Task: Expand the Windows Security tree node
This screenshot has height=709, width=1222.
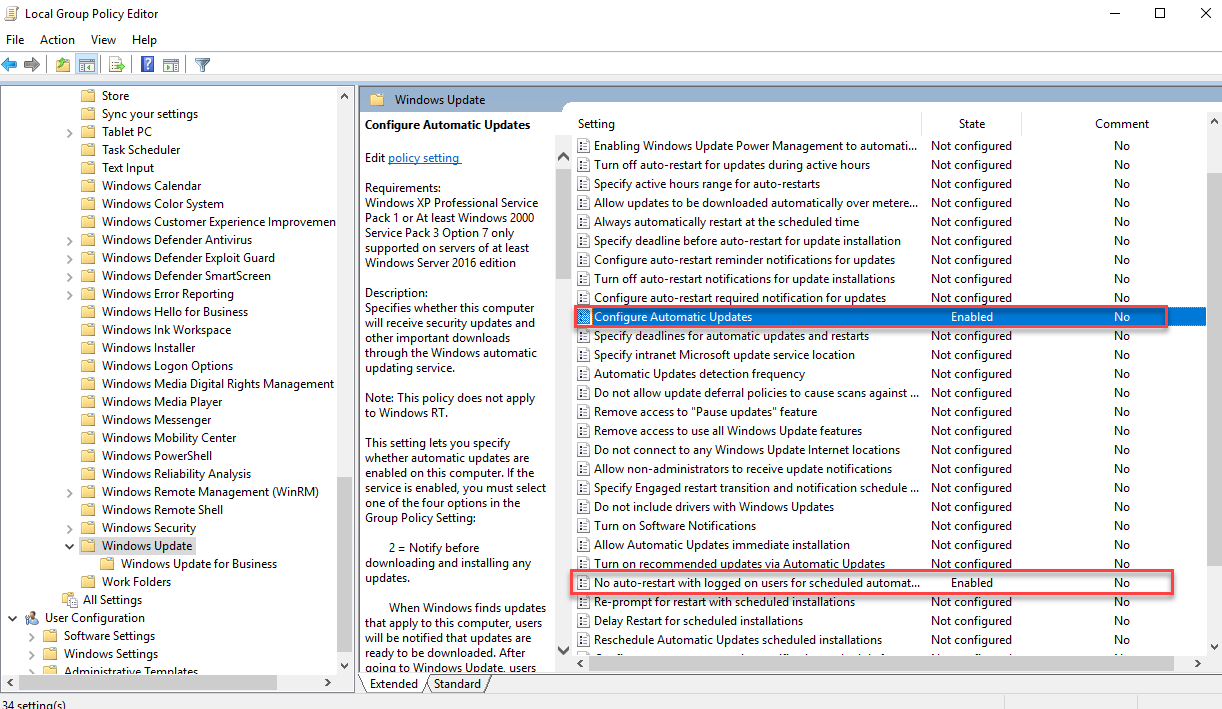Action: coord(69,528)
